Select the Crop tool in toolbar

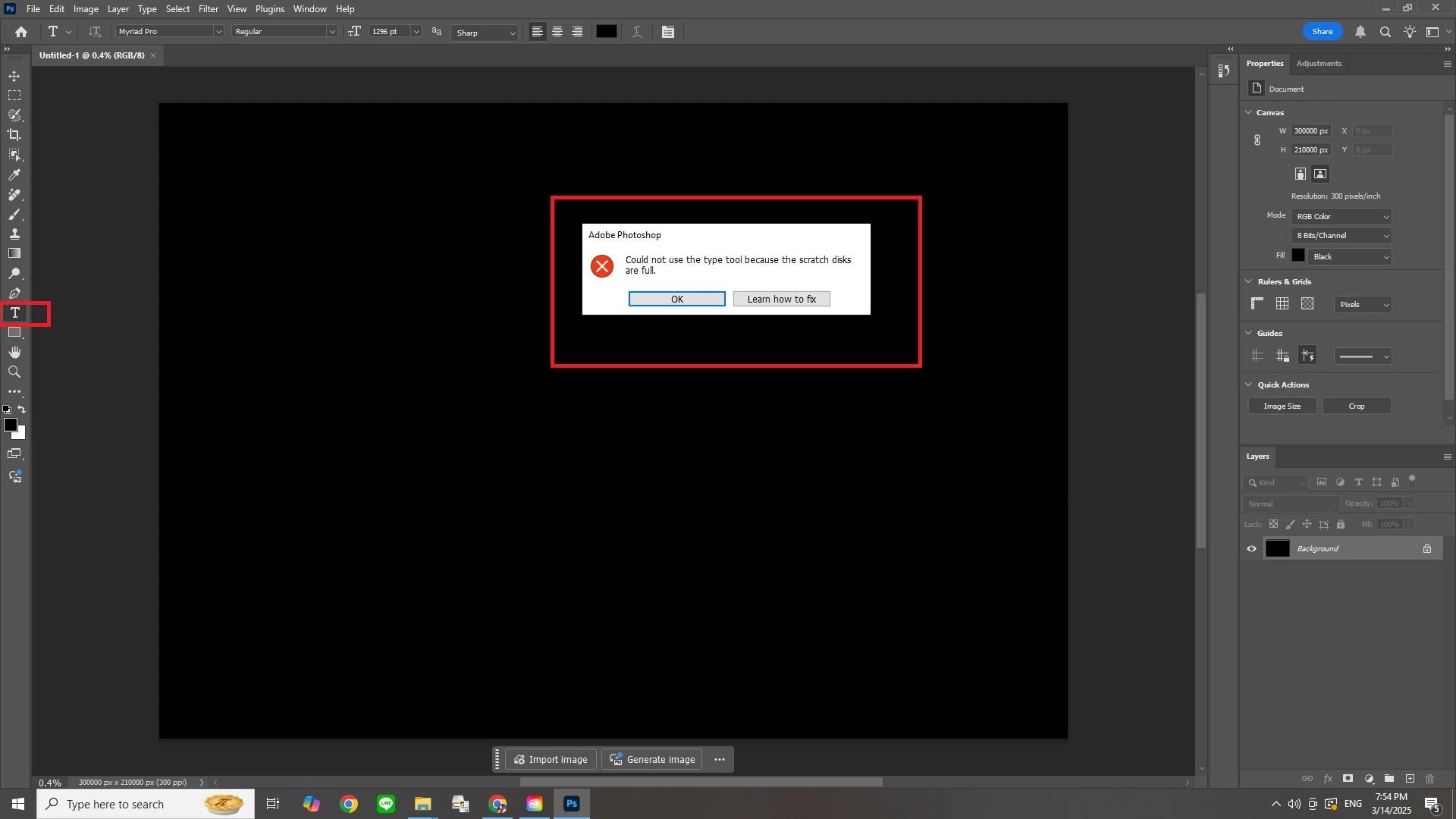tap(14, 135)
